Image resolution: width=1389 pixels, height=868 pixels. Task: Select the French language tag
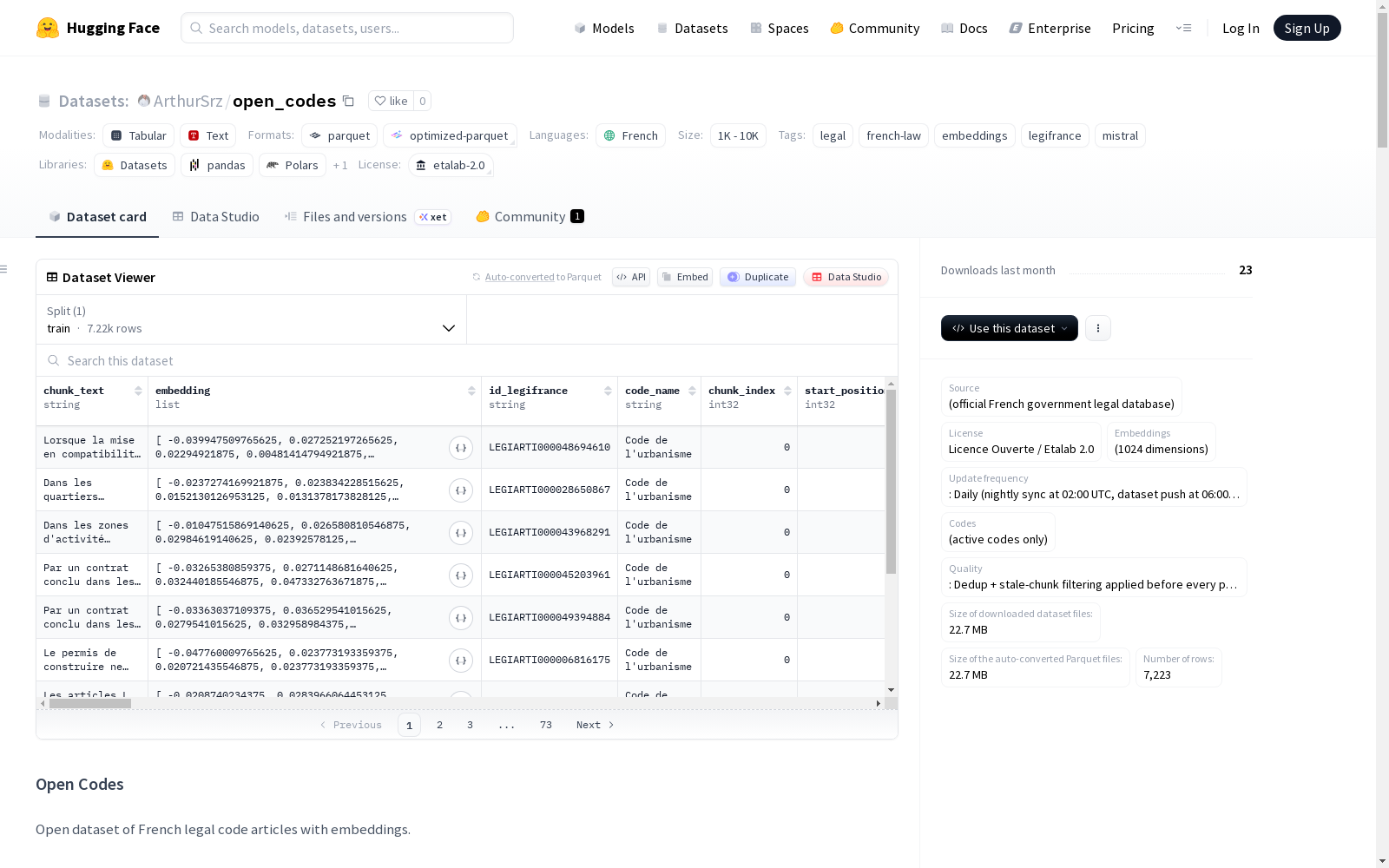pyautogui.click(x=631, y=135)
